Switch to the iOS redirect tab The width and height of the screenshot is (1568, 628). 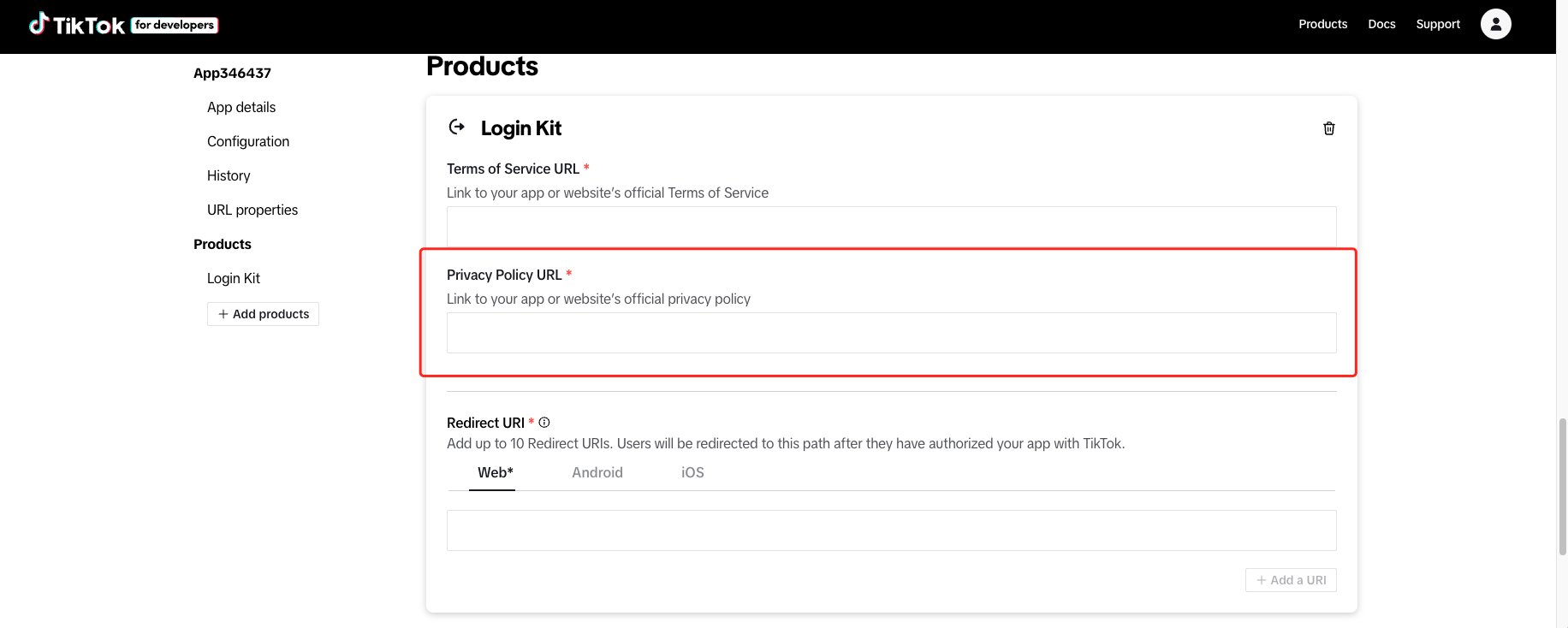click(692, 472)
